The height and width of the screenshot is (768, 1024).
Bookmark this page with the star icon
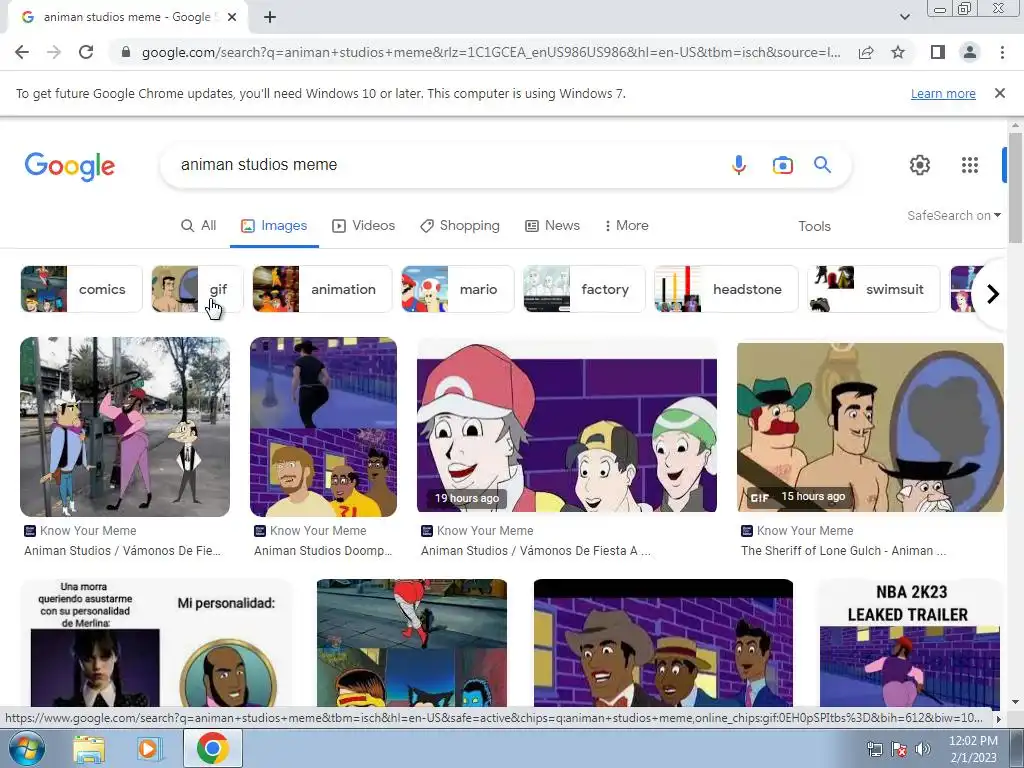898,52
